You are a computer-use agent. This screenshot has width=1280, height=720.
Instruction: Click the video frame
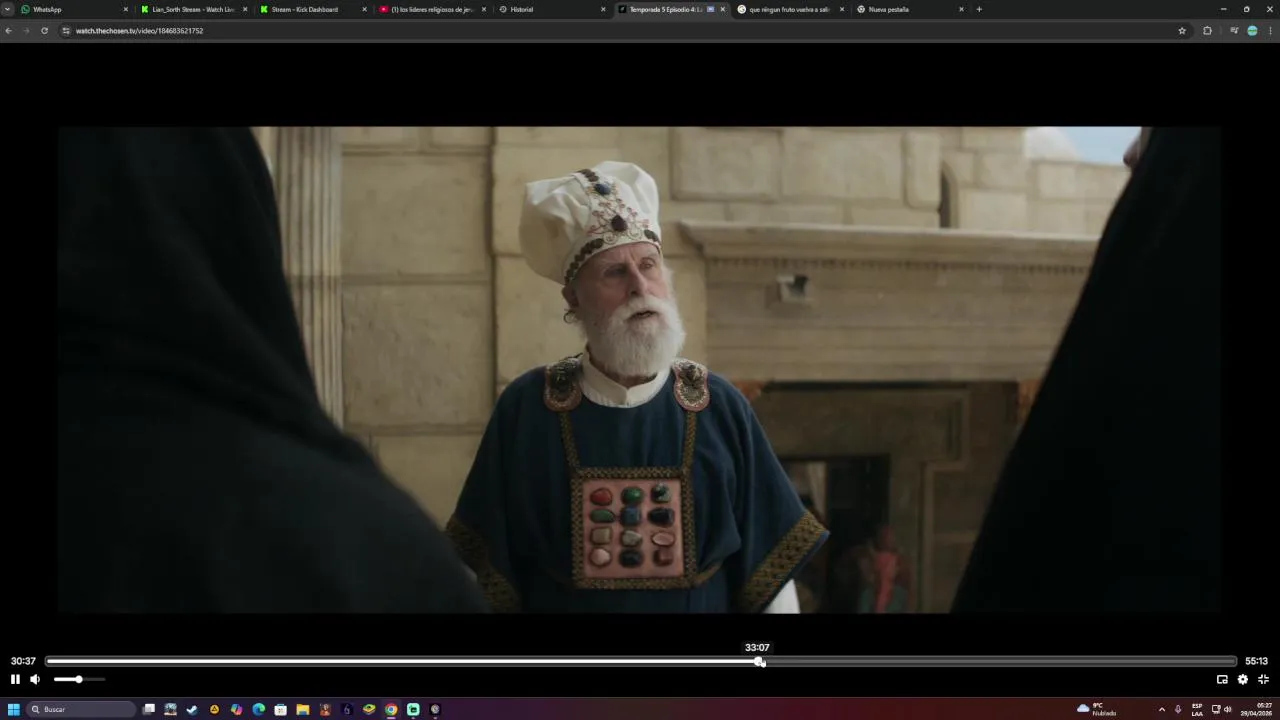[640, 369]
